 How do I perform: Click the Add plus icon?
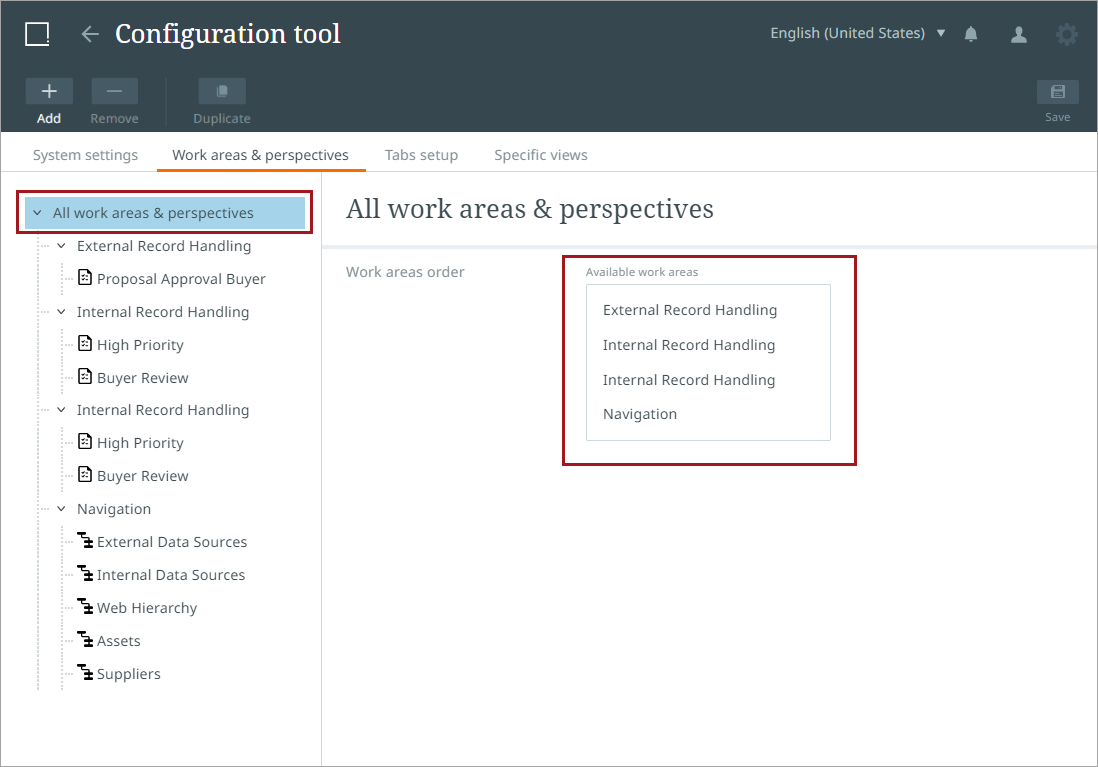click(49, 92)
